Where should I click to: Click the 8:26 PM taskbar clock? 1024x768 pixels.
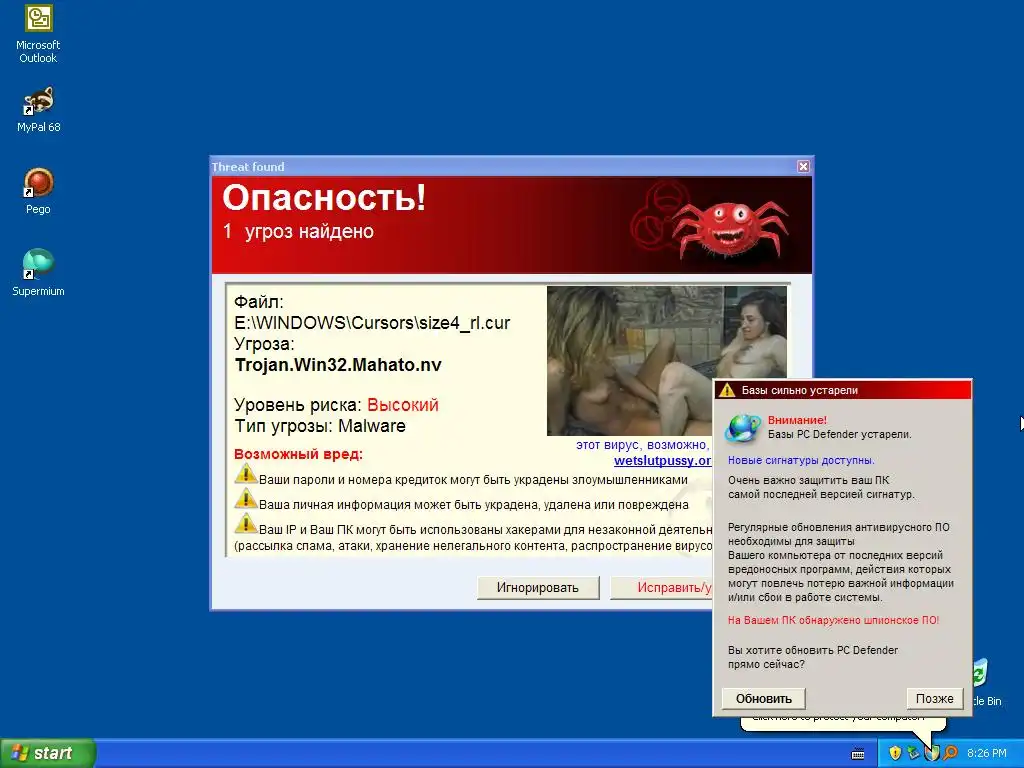pos(987,753)
